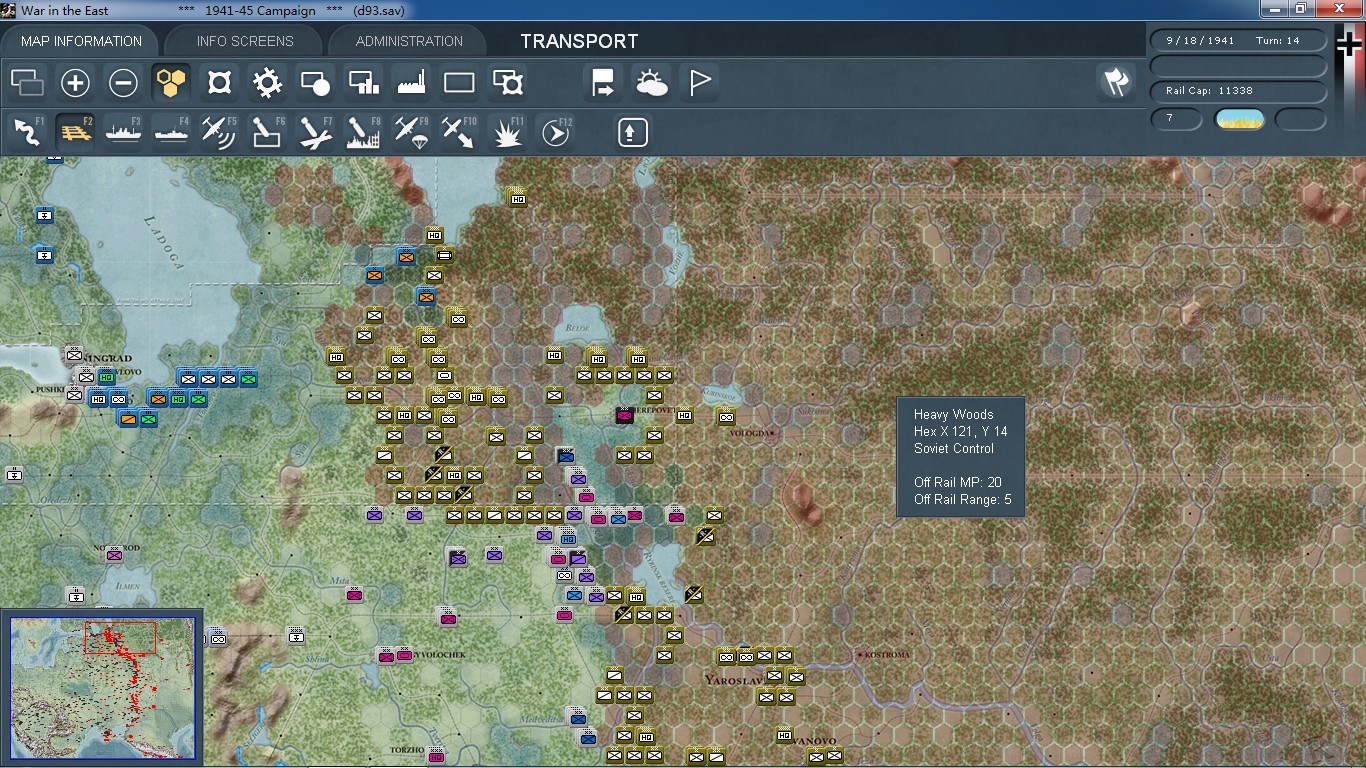Screen dimensions: 1366x768
Task: Click the Ilmen lake label on the map
Action: 128,586
